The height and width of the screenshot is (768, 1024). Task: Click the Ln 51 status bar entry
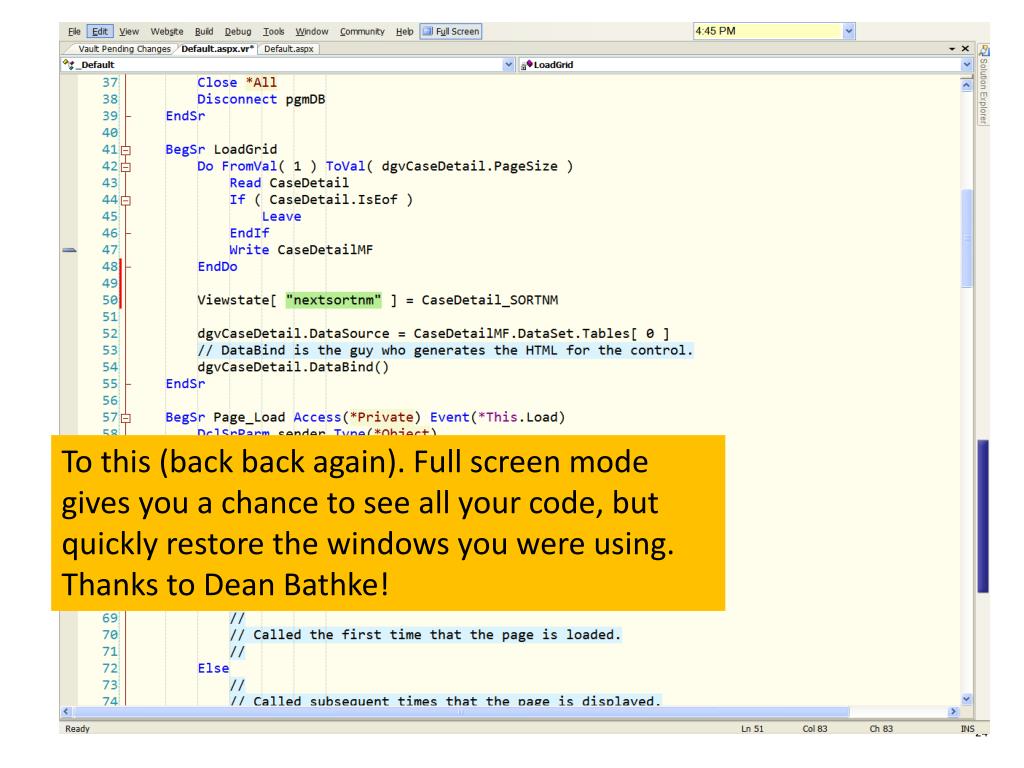[752, 729]
